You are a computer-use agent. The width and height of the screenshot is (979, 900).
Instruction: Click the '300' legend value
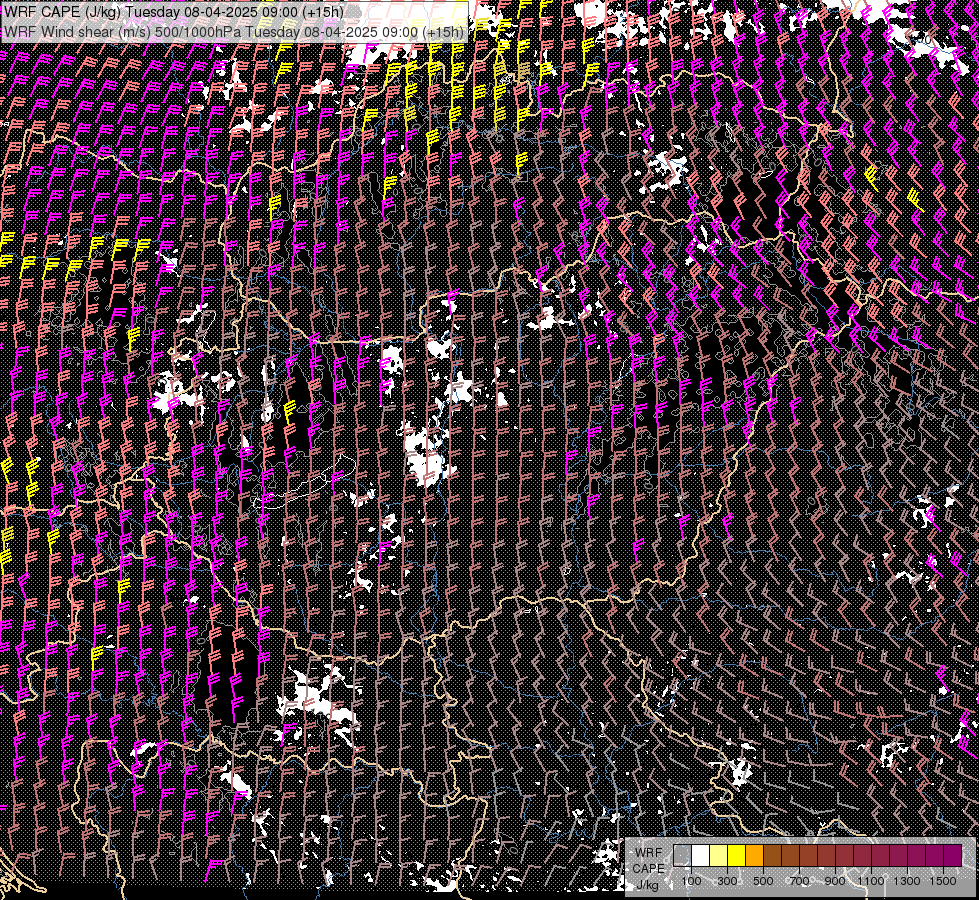tap(727, 881)
